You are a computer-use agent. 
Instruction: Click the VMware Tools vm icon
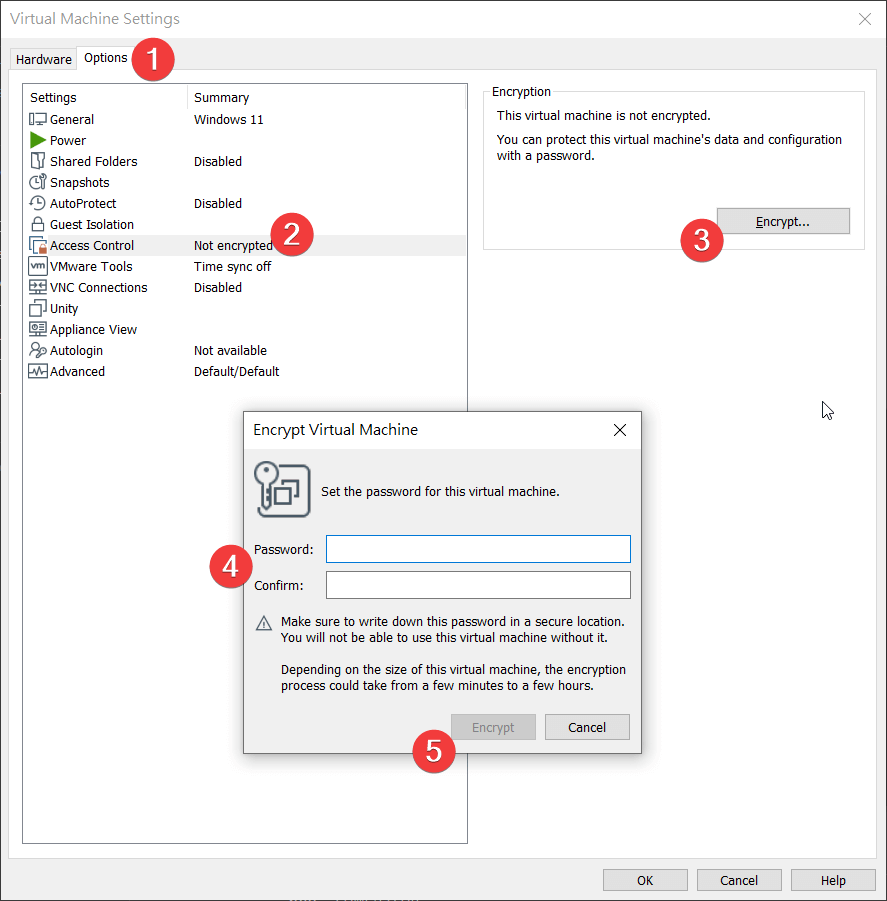click(x=38, y=267)
